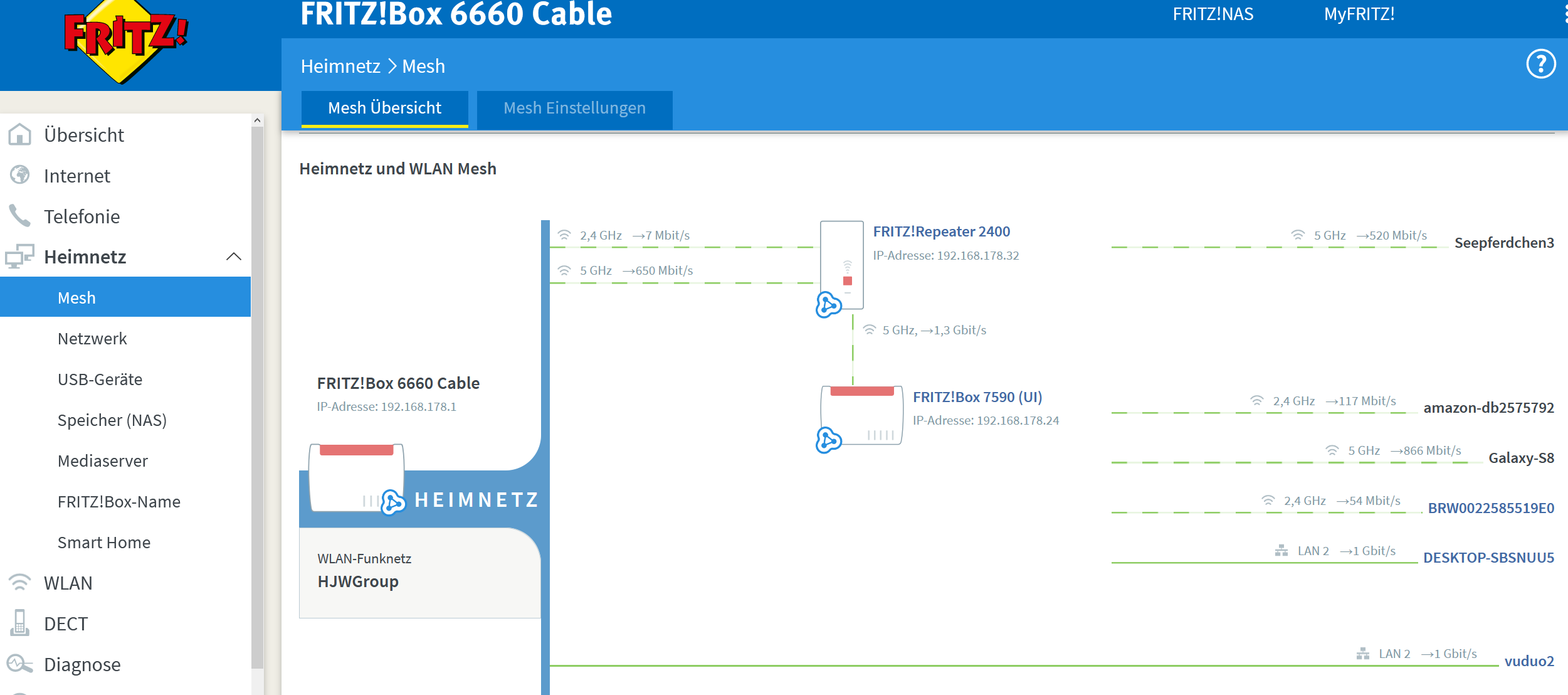Open the DESKTOP-SBSNUU5 device link
The image size is (1568, 695).
[x=1488, y=558]
